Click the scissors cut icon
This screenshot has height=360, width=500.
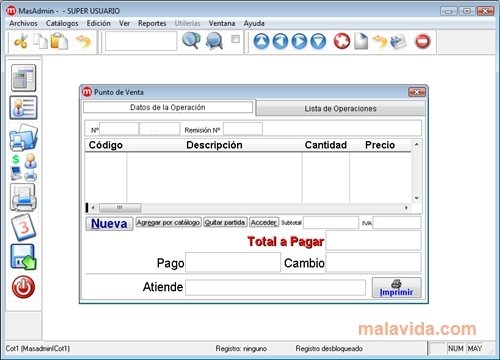coord(21,42)
